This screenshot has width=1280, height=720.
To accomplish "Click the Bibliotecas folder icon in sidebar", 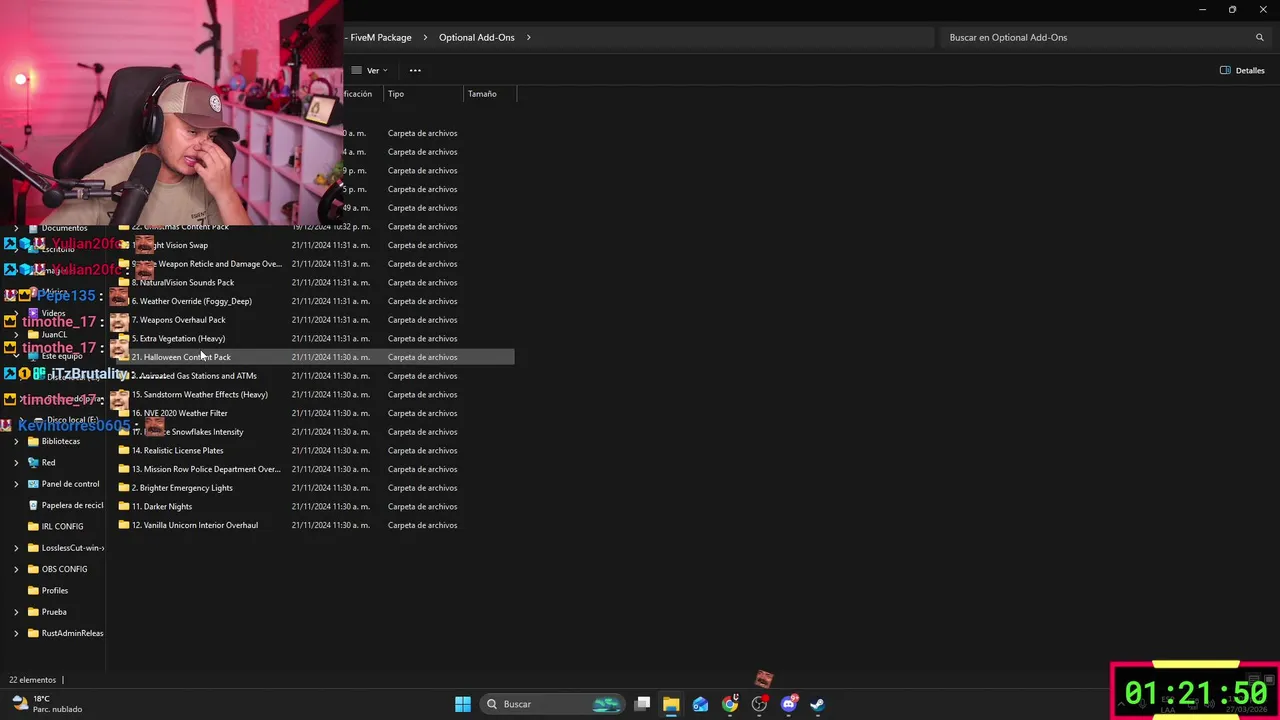I will (33, 441).
